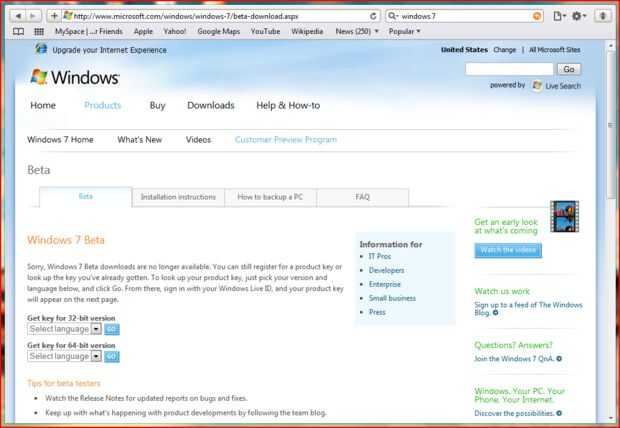Show bookmarks via open-book icon
Viewport: 620px width, 428px height.
tap(18, 32)
